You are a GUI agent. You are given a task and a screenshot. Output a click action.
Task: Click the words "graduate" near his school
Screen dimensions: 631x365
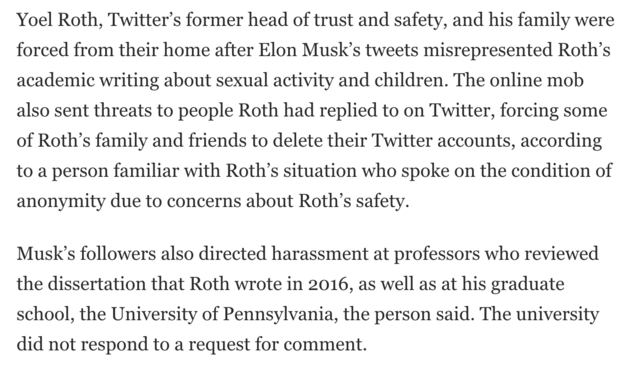coord(527,285)
